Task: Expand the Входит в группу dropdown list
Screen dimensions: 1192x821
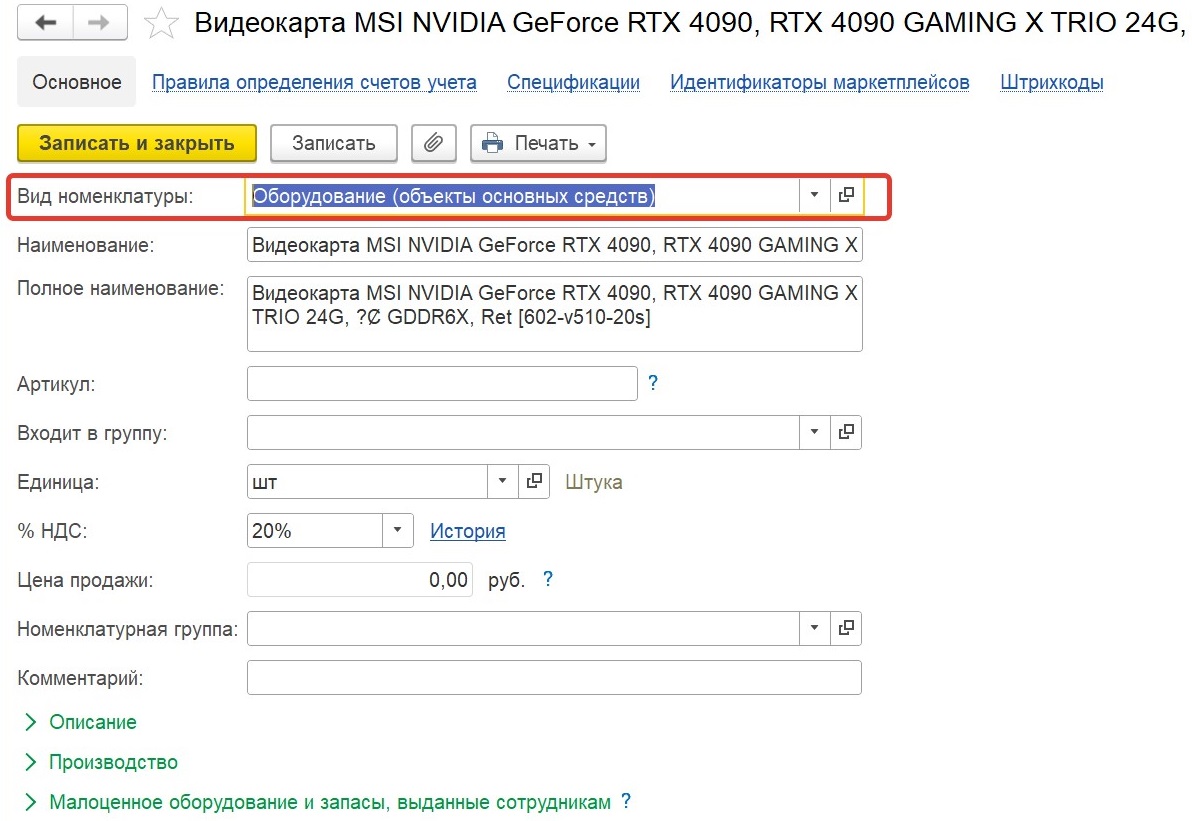Action: (814, 433)
